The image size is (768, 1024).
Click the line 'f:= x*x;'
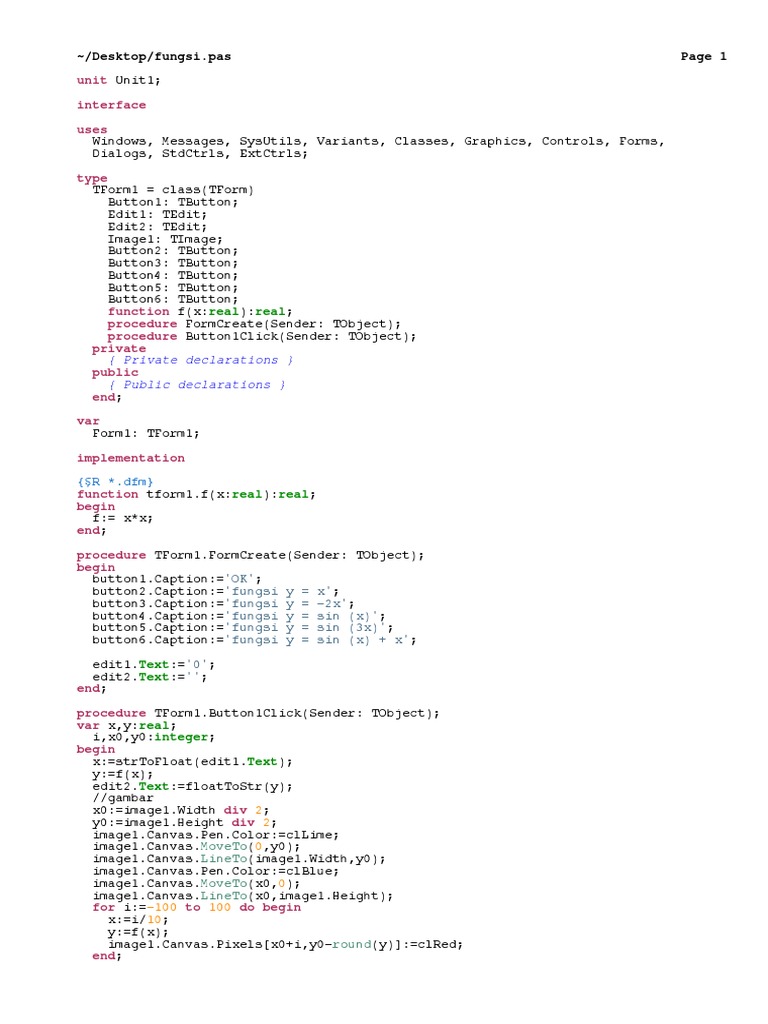tap(122, 519)
